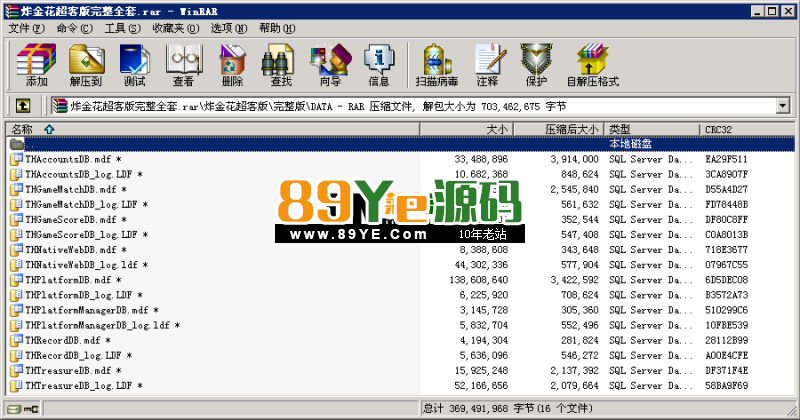This screenshot has width=800, height=420.
Task: Click the status bar total 369,491,968
Action: pos(479,409)
